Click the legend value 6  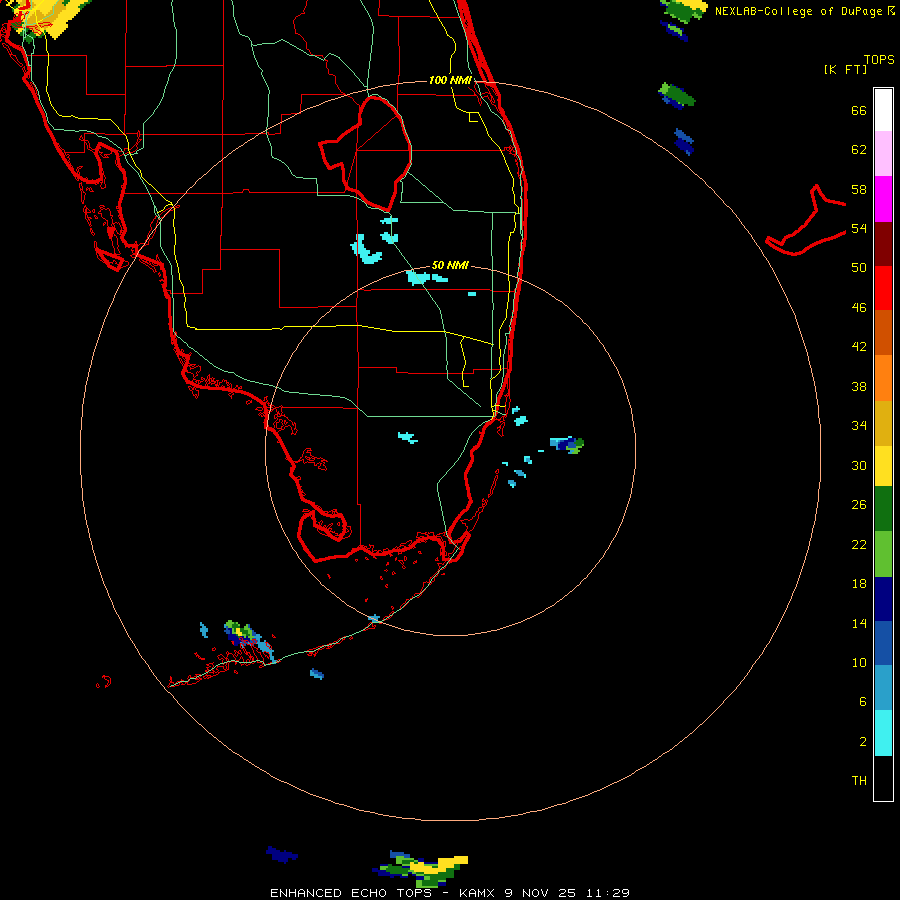pyautogui.click(x=863, y=702)
